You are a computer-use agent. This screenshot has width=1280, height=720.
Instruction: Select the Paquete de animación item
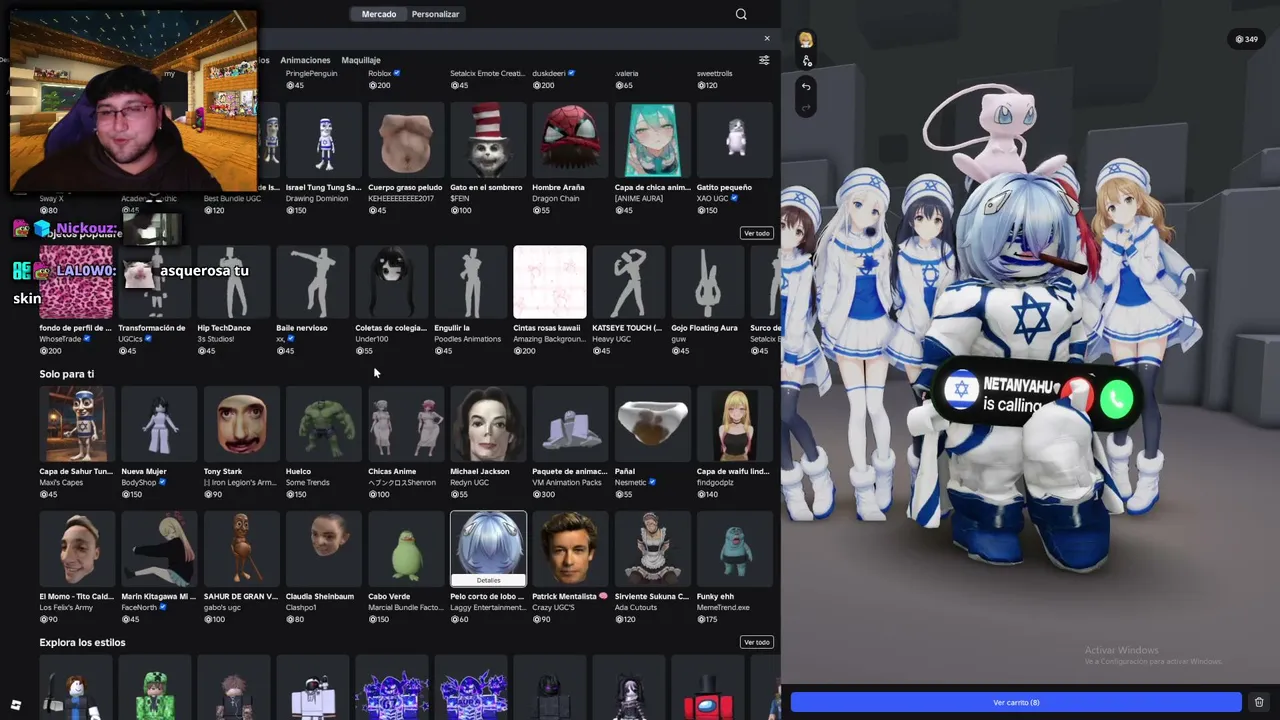[x=570, y=424]
